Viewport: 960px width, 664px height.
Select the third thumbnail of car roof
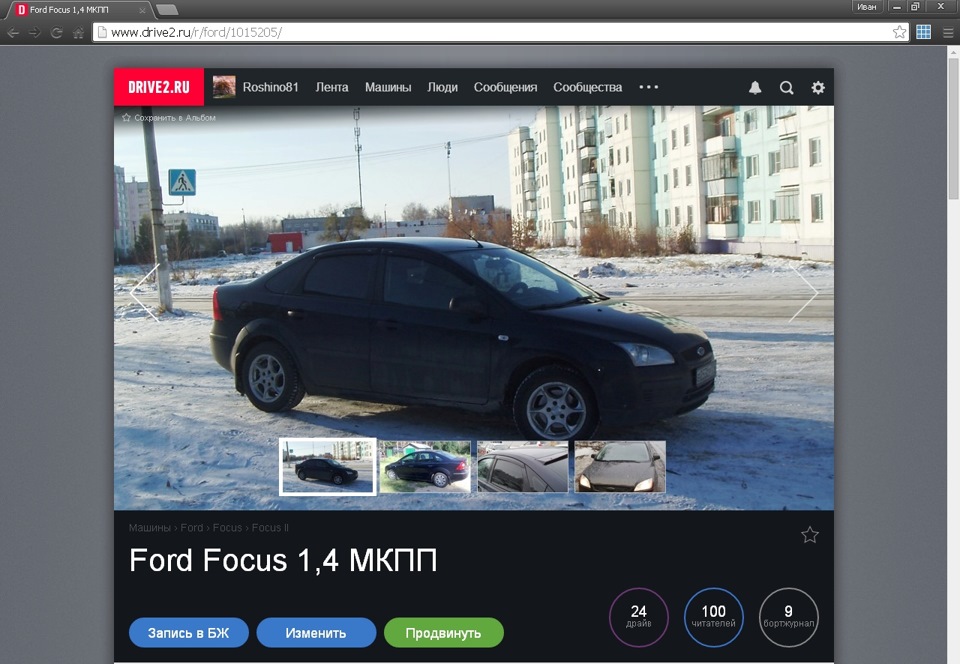pyautogui.click(x=523, y=466)
